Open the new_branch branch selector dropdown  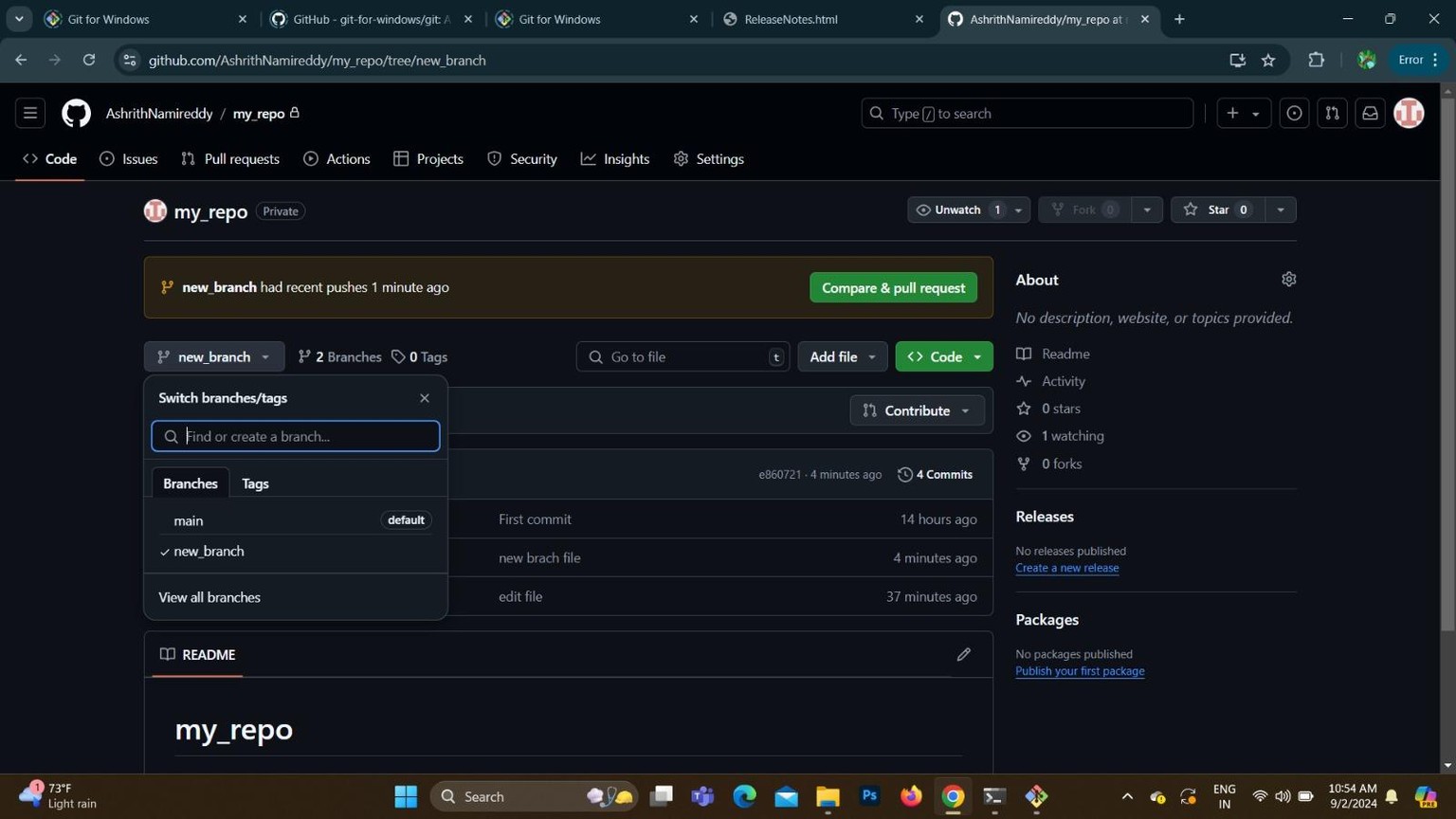point(214,356)
